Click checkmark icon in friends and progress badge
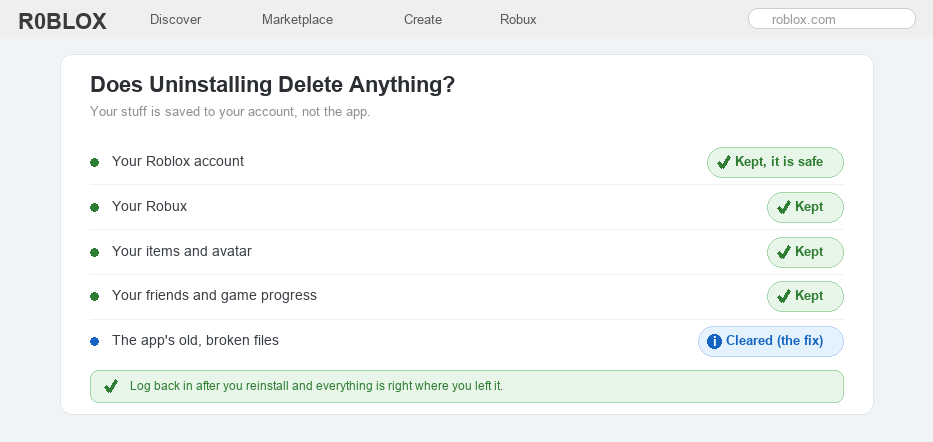The image size is (933, 442). [x=784, y=296]
